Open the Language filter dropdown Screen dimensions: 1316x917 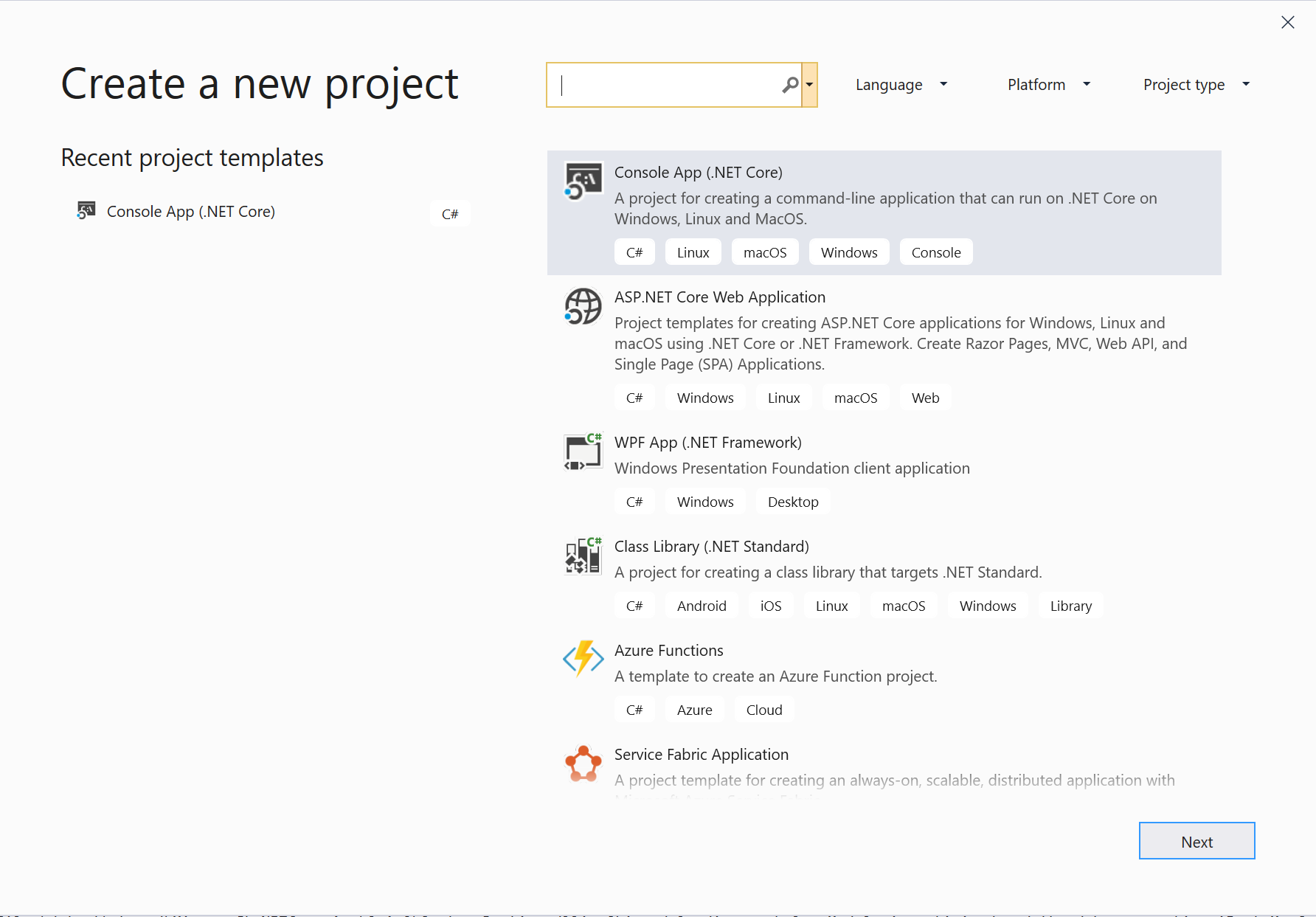click(901, 85)
